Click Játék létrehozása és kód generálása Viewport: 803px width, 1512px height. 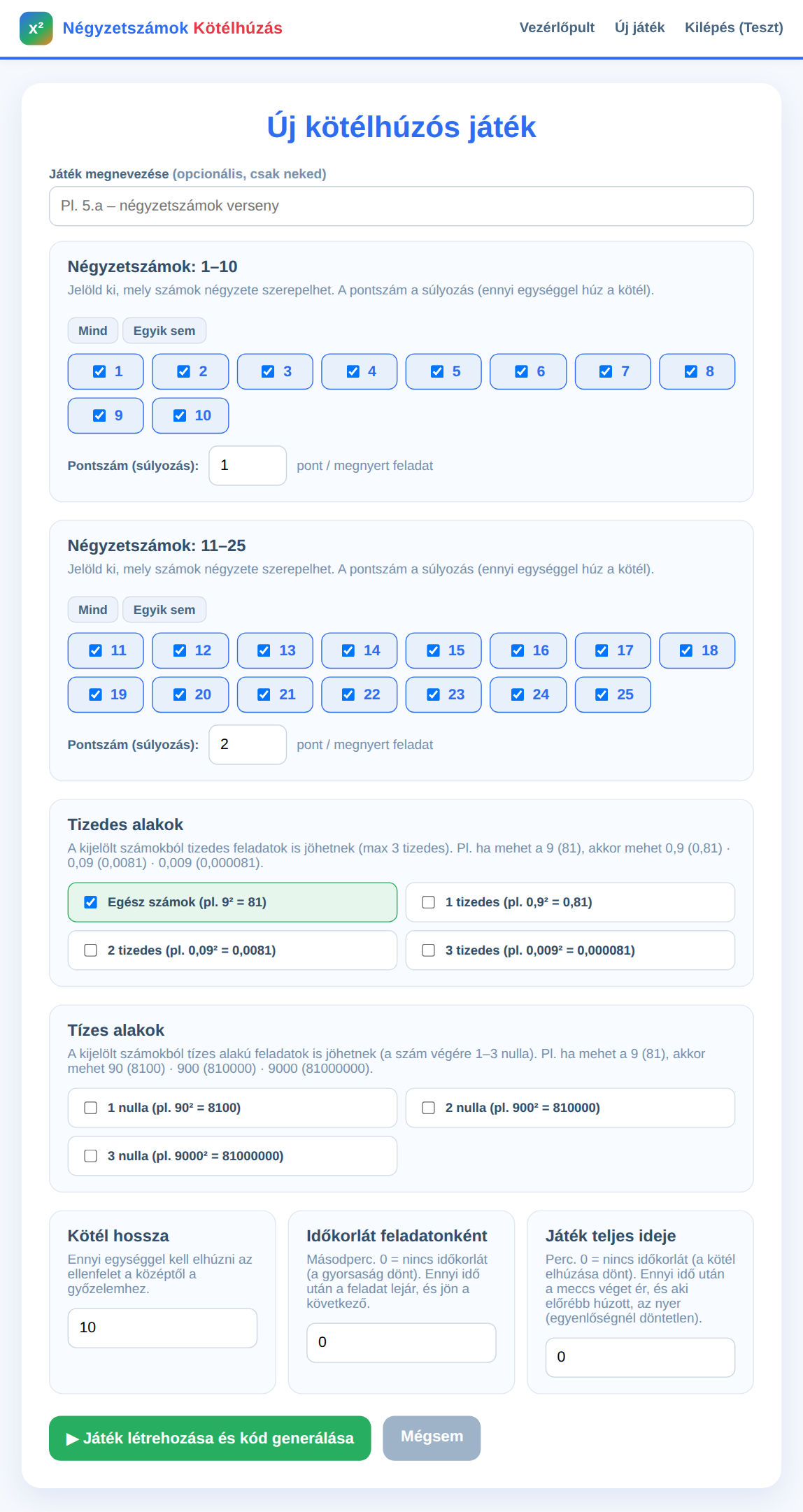tap(210, 1439)
